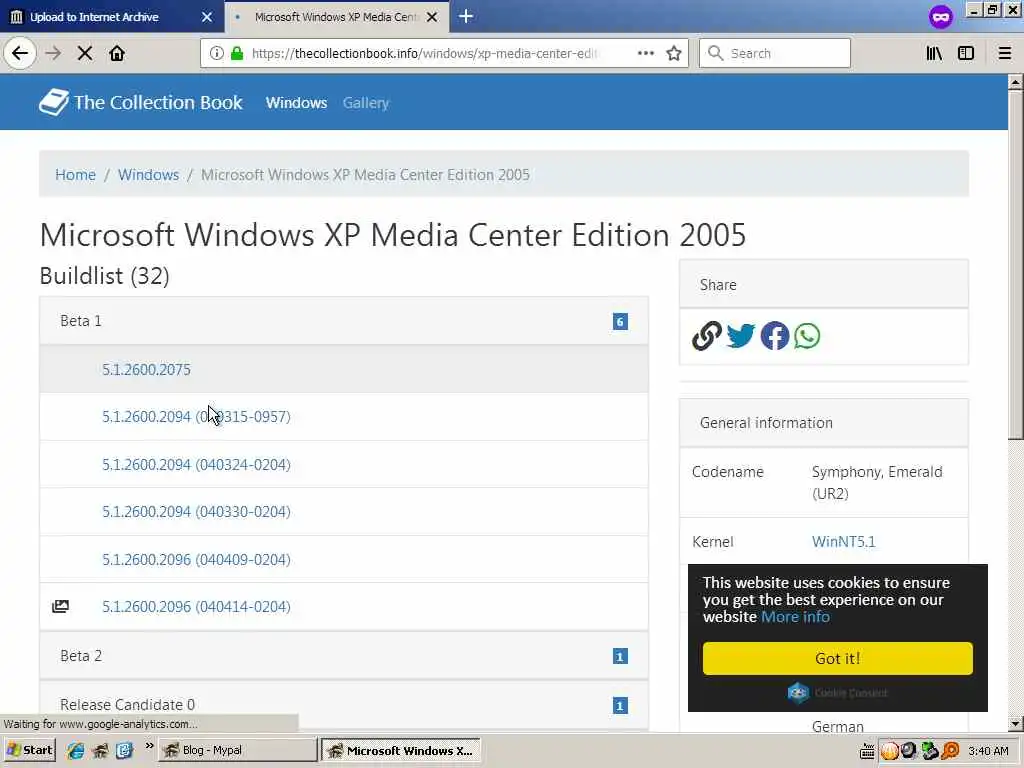The image size is (1024, 768).
Task: Show site information icon in address bar
Action: coord(217,53)
